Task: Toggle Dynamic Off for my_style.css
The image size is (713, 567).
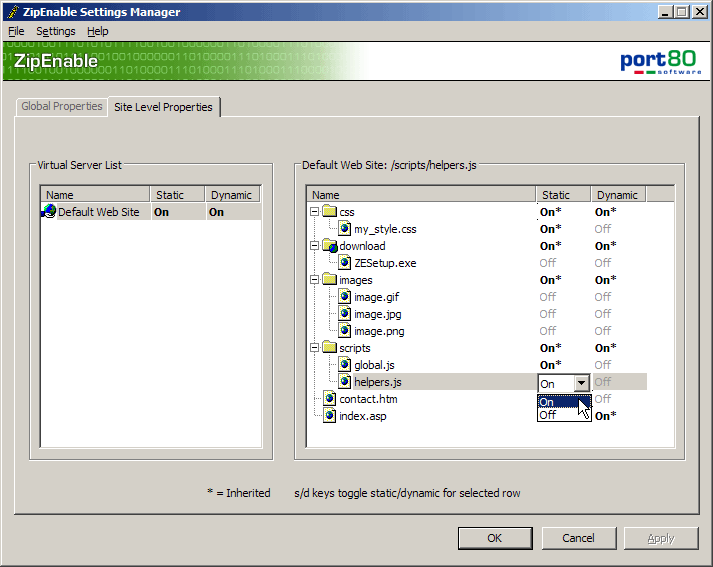Action: tap(603, 229)
